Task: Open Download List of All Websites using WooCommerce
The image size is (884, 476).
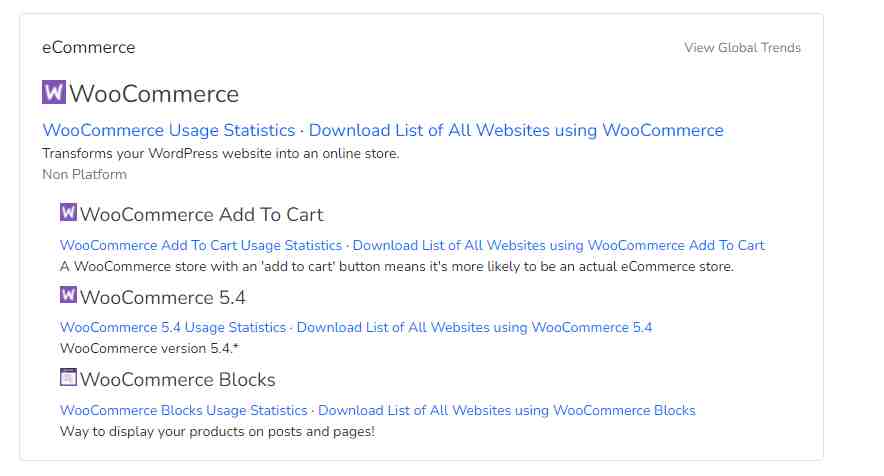Action: pyautogui.click(x=516, y=130)
